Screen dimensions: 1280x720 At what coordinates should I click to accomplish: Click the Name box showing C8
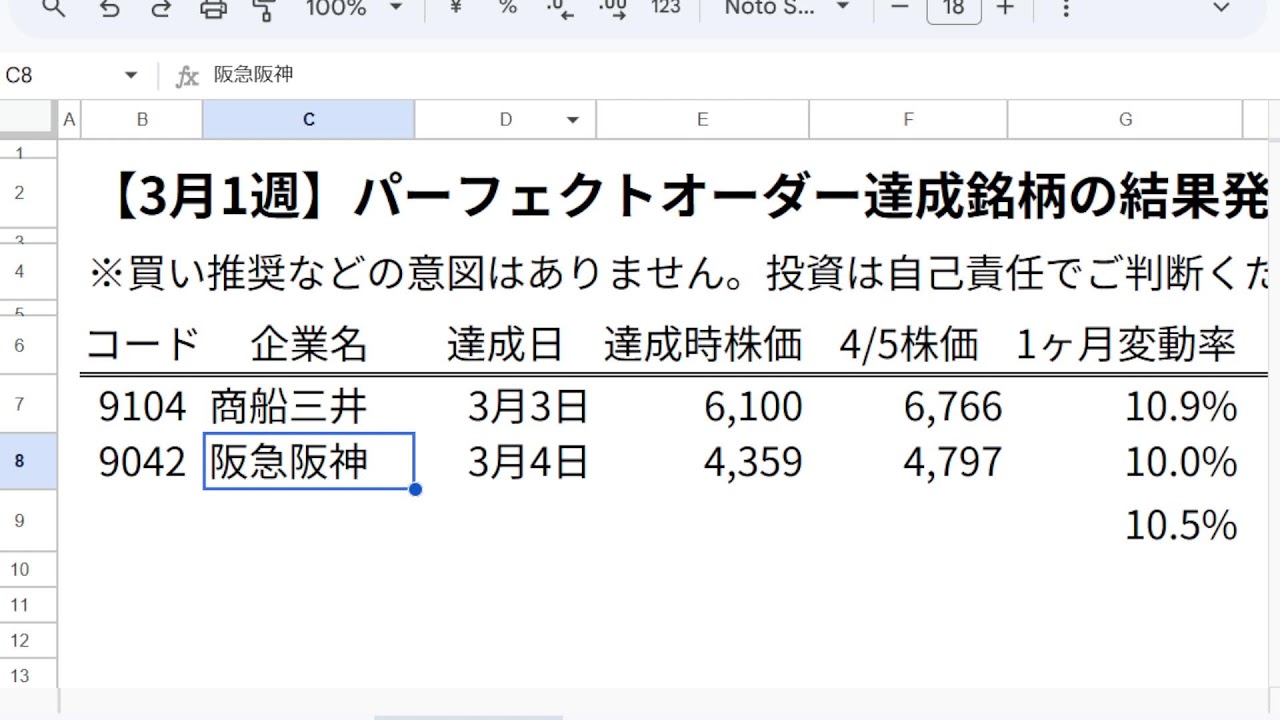click(x=60, y=75)
